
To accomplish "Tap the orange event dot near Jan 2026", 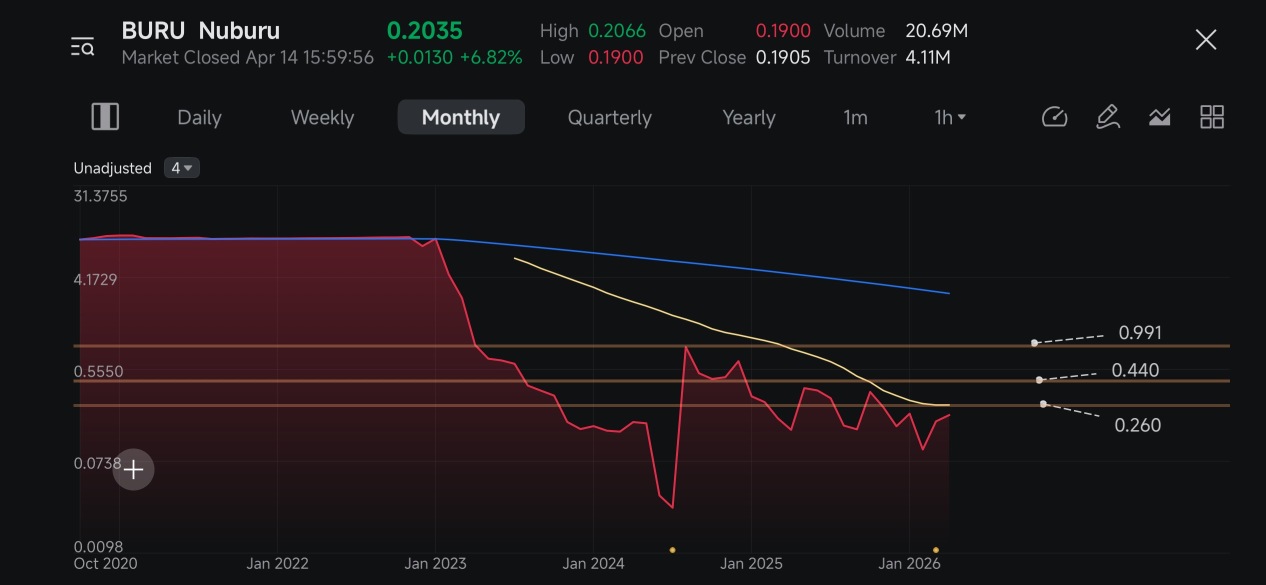I will 936,549.
